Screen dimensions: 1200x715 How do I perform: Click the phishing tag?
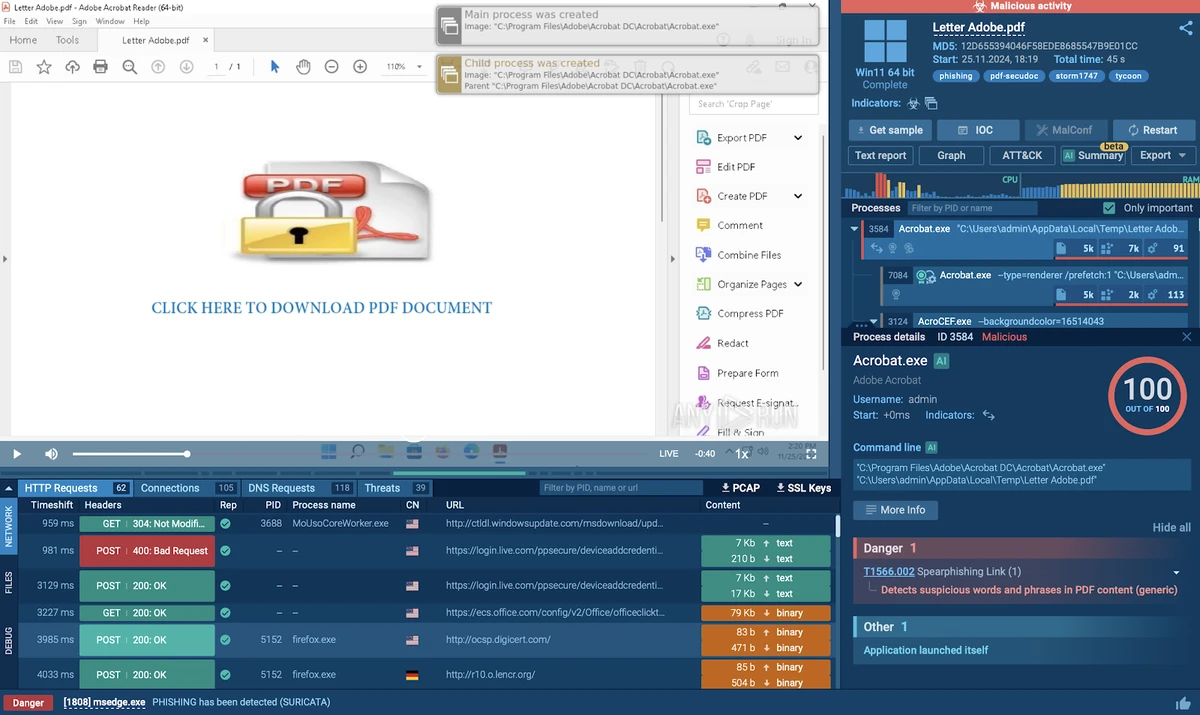point(956,76)
